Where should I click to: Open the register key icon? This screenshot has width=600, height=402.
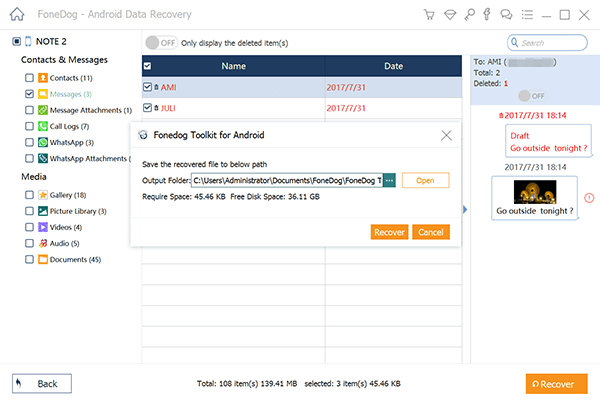(469, 15)
